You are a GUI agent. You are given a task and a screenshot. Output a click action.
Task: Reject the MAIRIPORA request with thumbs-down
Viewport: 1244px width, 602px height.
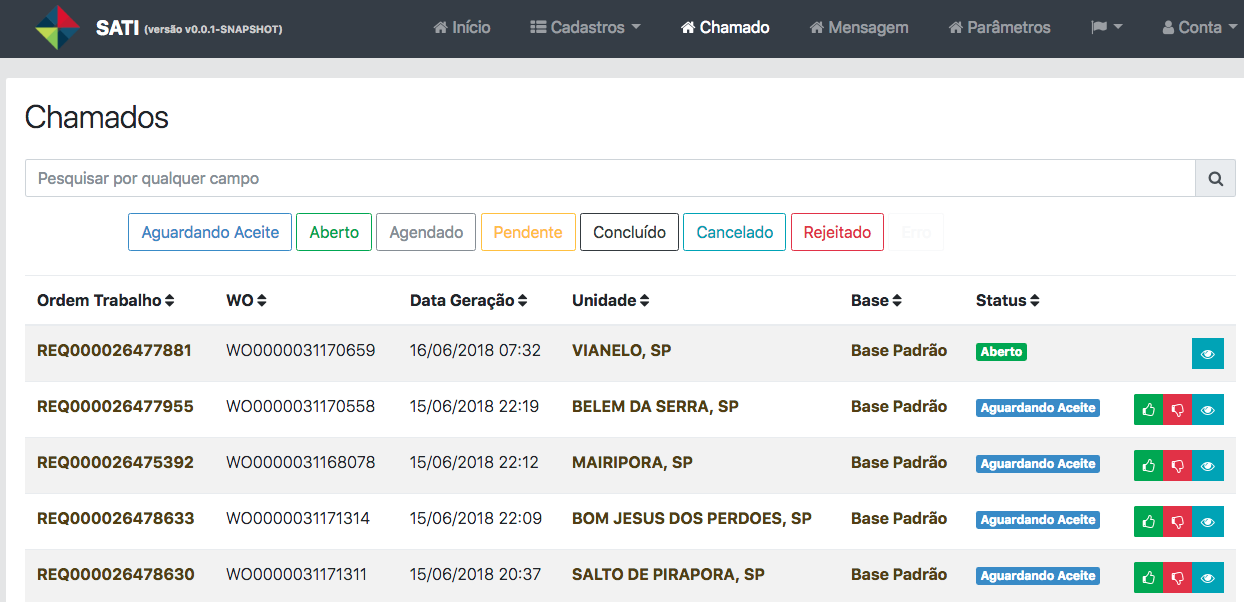(x=1178, y=466)
